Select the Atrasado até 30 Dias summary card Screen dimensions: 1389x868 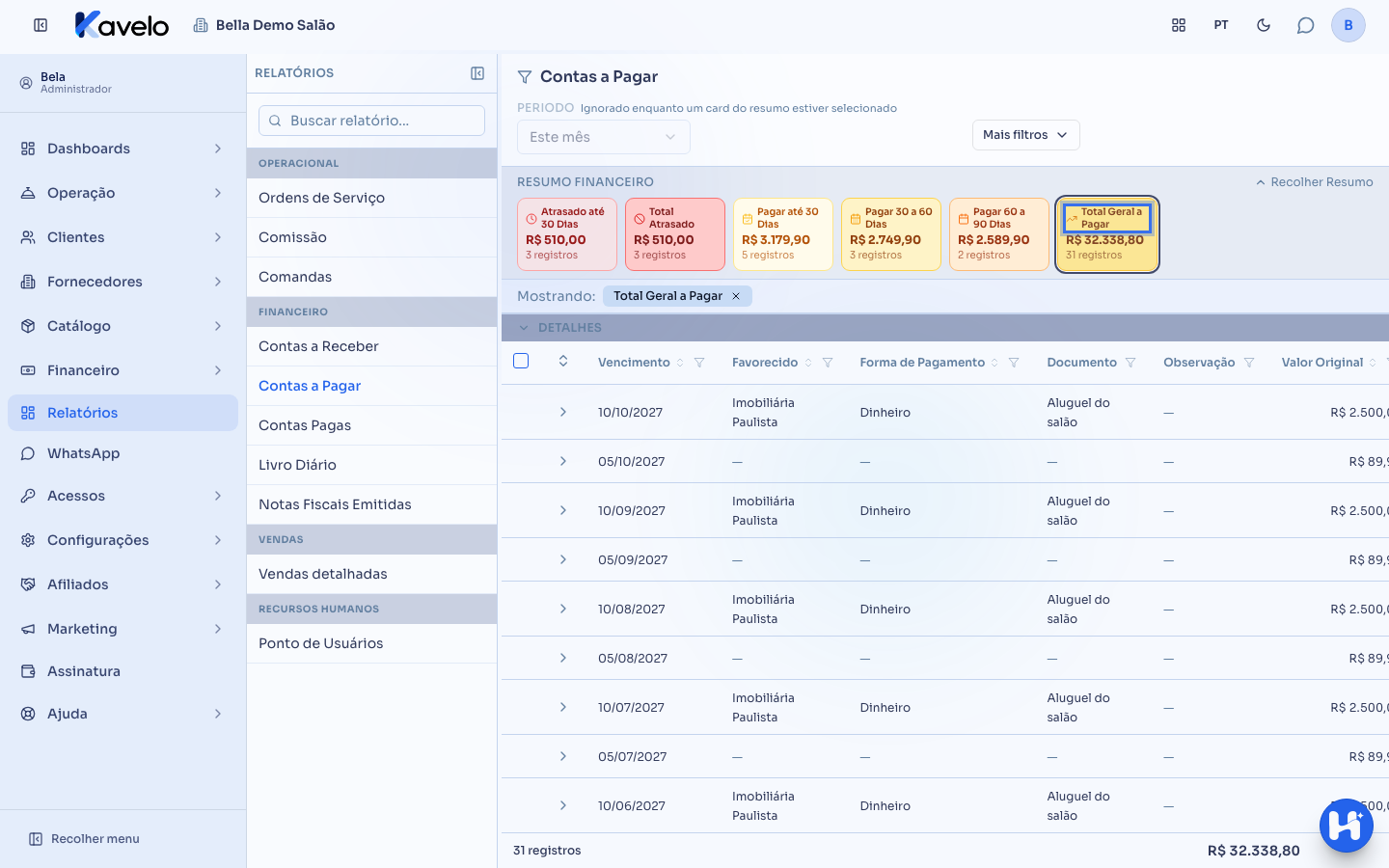tap(567, 234)
